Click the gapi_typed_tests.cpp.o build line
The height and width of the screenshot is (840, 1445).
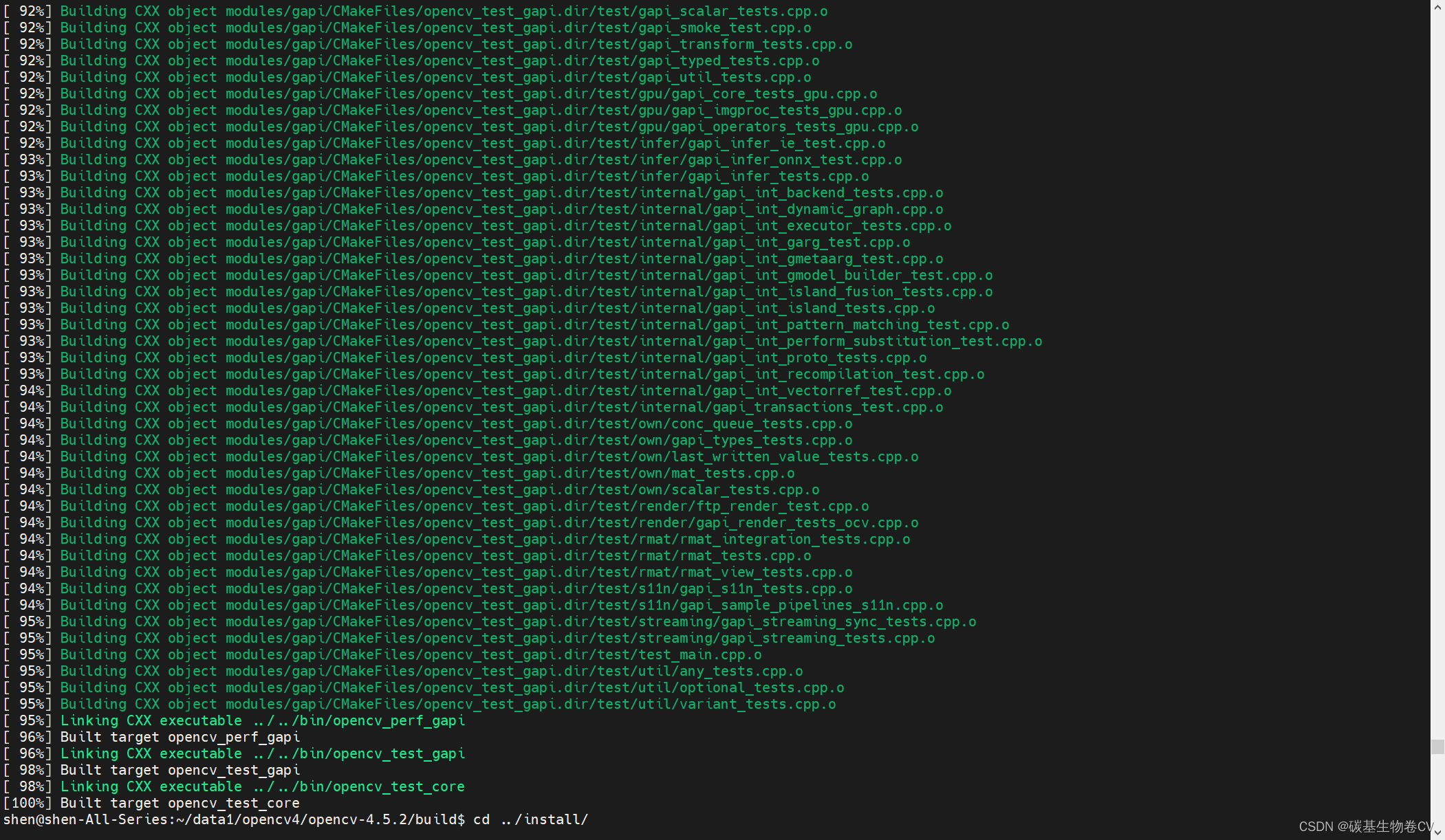[x=411, y=61]
